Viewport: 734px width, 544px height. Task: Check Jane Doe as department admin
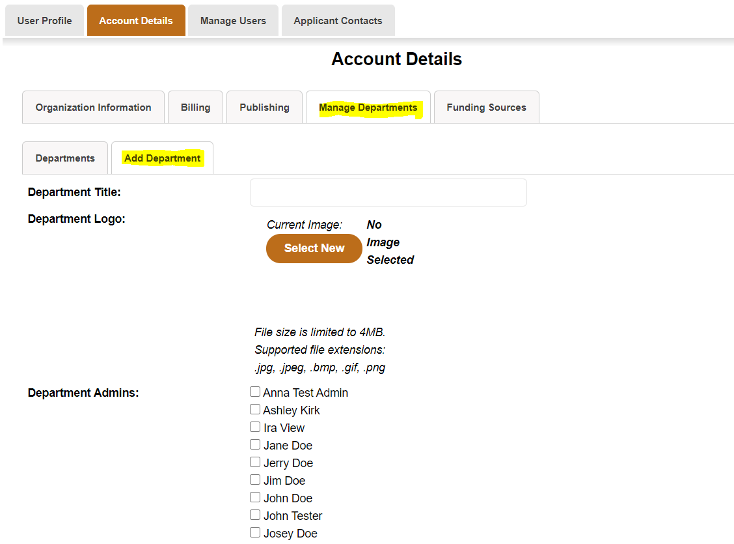click(x=255, y=444)
